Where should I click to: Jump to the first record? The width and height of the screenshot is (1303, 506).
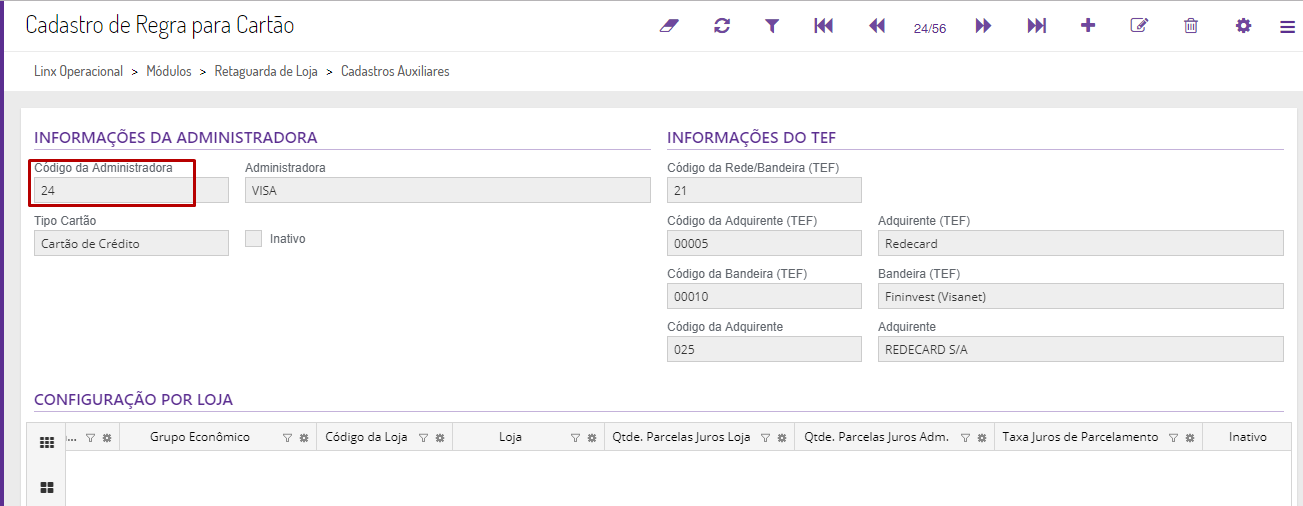(823, 26)
